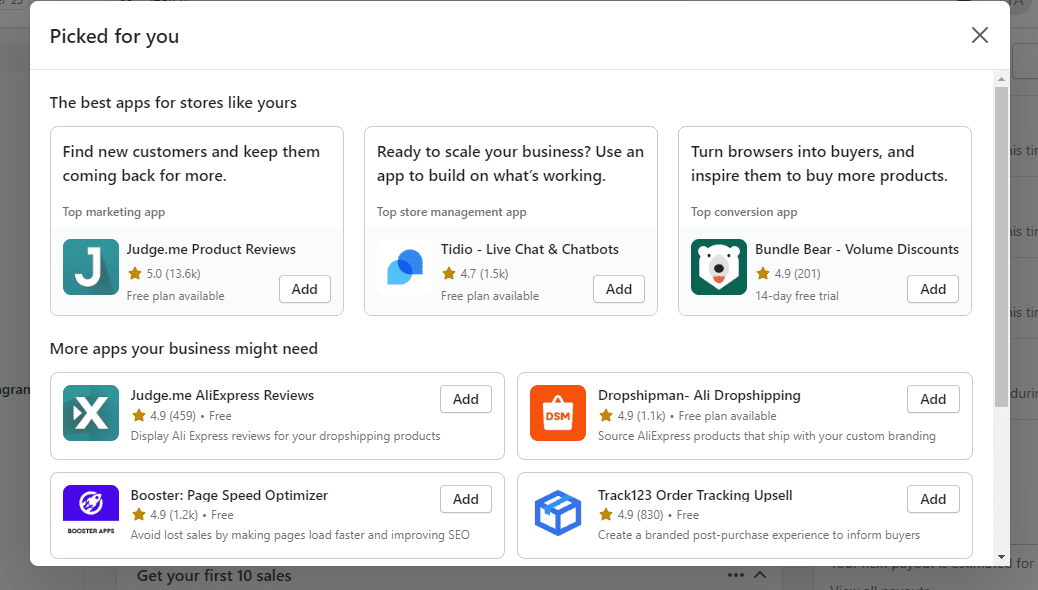This screenshot has width=1038, height=590.
Task: Click the dialog scrollbar up arrow
Action: click(x=1002, y=79)
